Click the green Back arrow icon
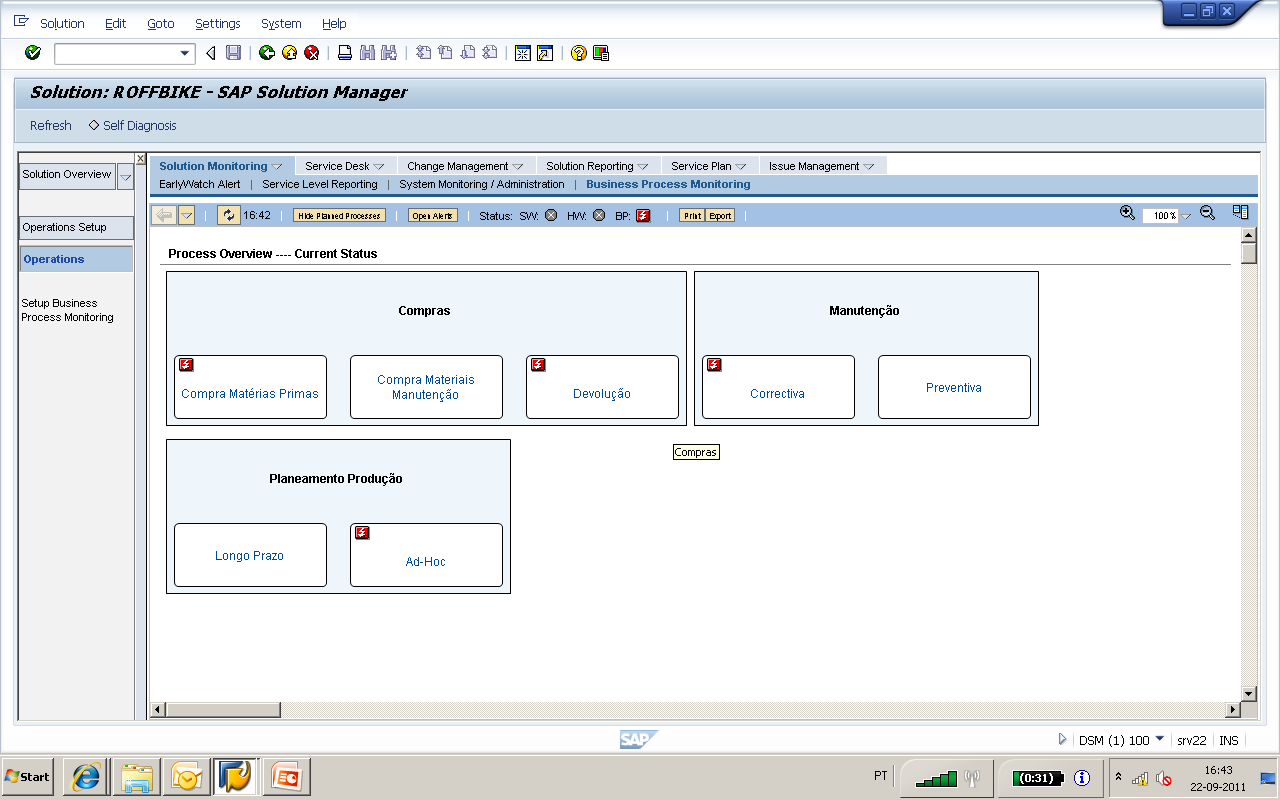 click(x=267, y=53)
